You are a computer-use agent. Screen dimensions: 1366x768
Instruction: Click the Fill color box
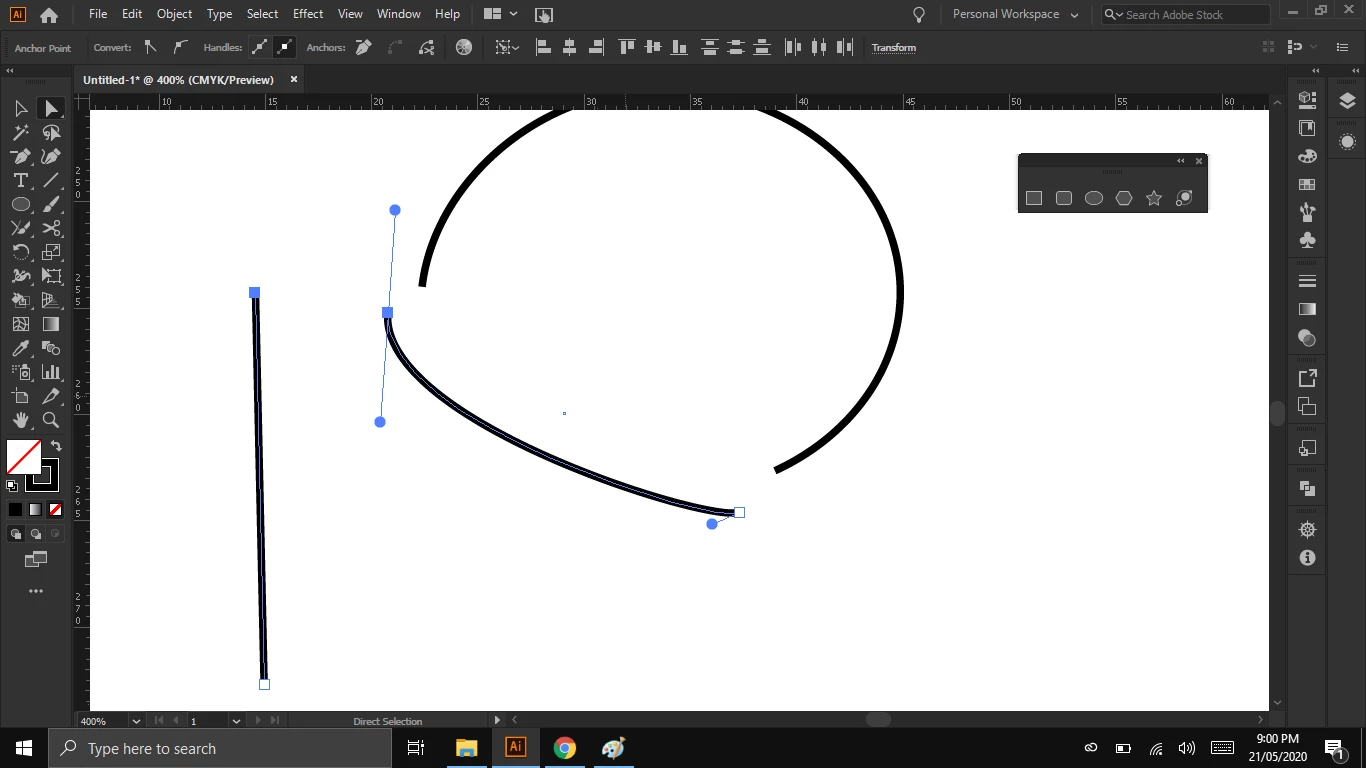23,457
